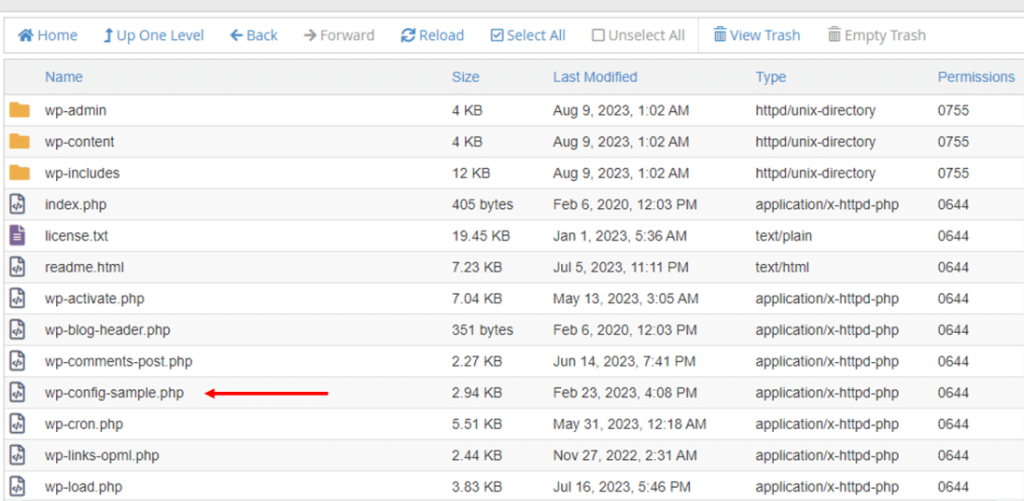Open View Trash

pos(757,35)
